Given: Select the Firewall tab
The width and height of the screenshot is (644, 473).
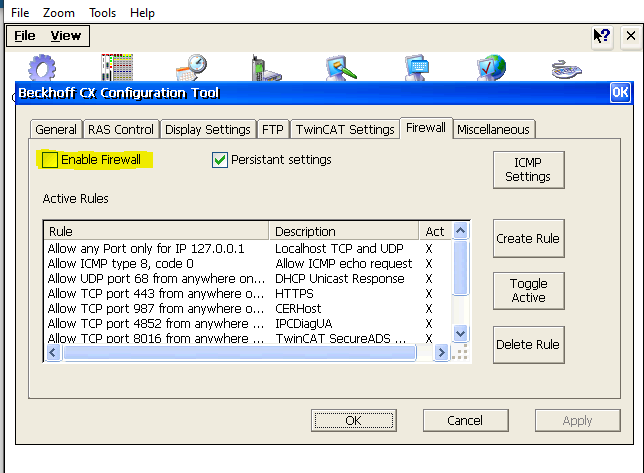Looking at the screenshot, I should click(426, 128).
